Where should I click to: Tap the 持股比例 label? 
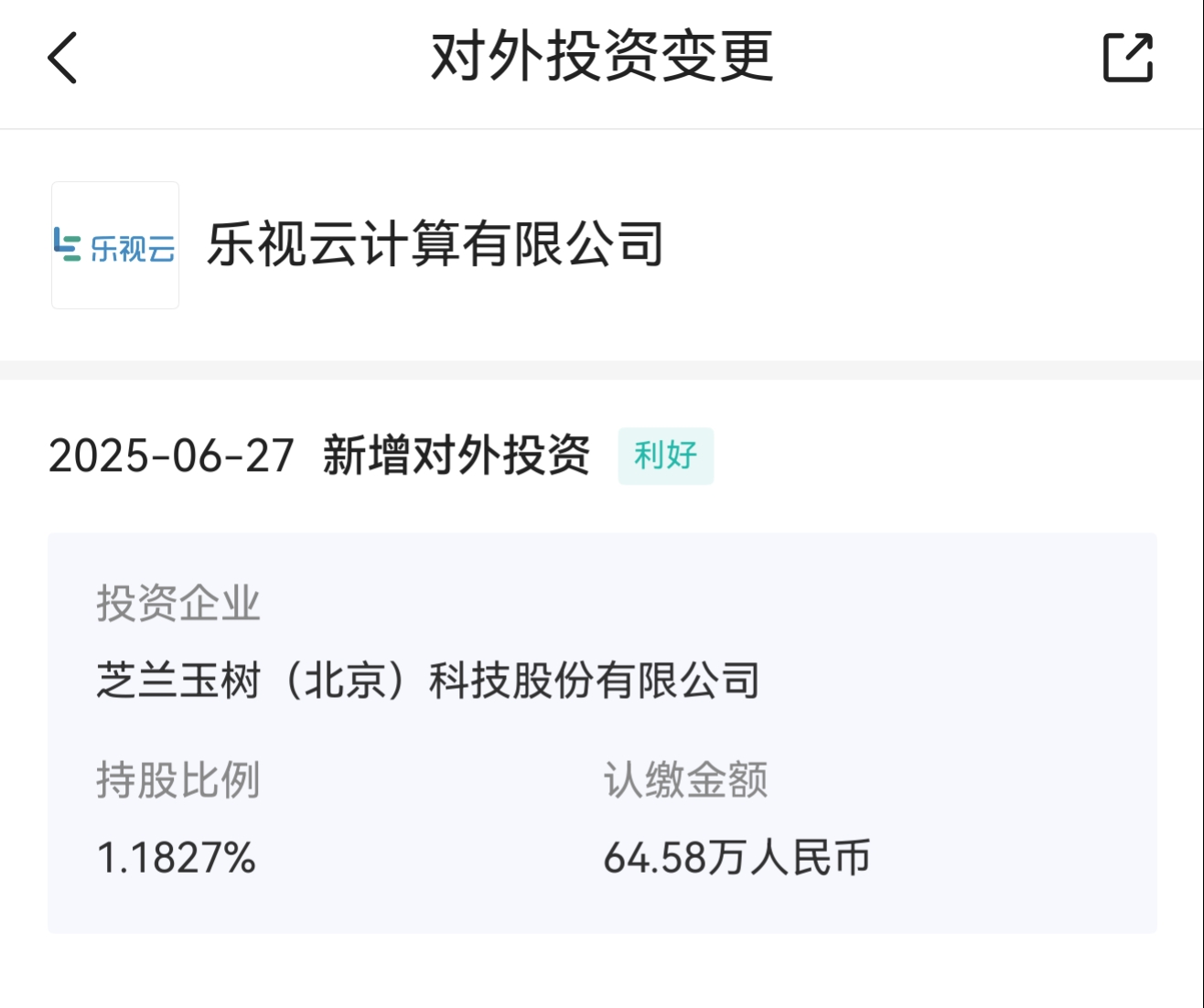[178, 780]
